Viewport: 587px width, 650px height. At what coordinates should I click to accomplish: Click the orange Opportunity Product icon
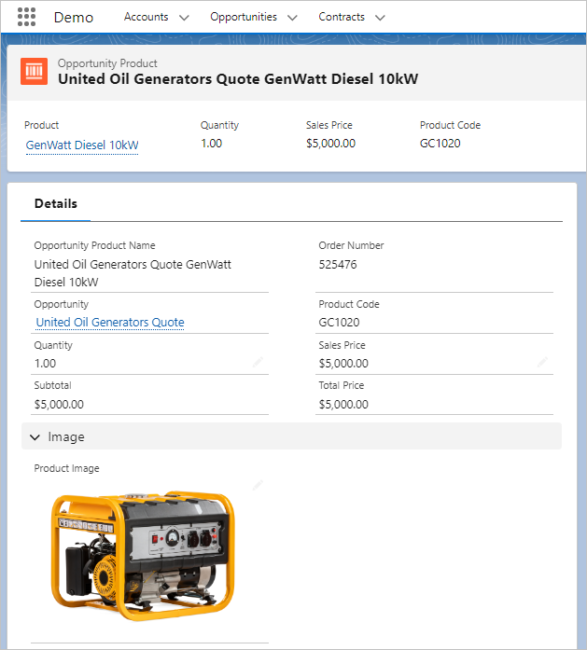[x=34, y=71]
